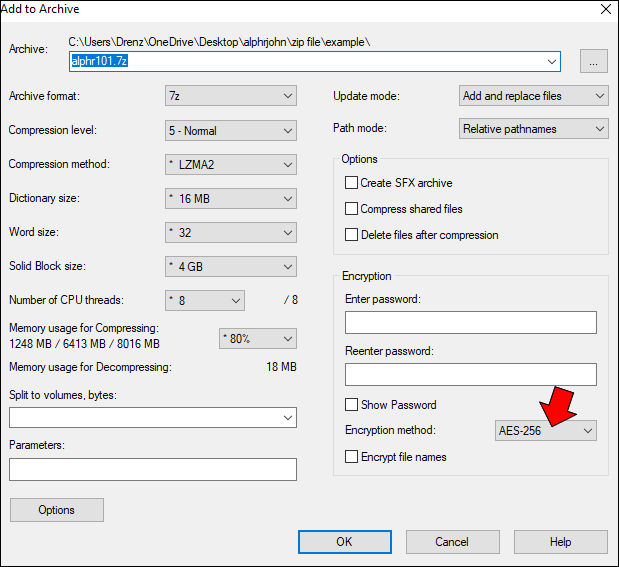The image size is (619, 567).
Task: Toggle the Show Password checkbox
Action: pos(351,405)
